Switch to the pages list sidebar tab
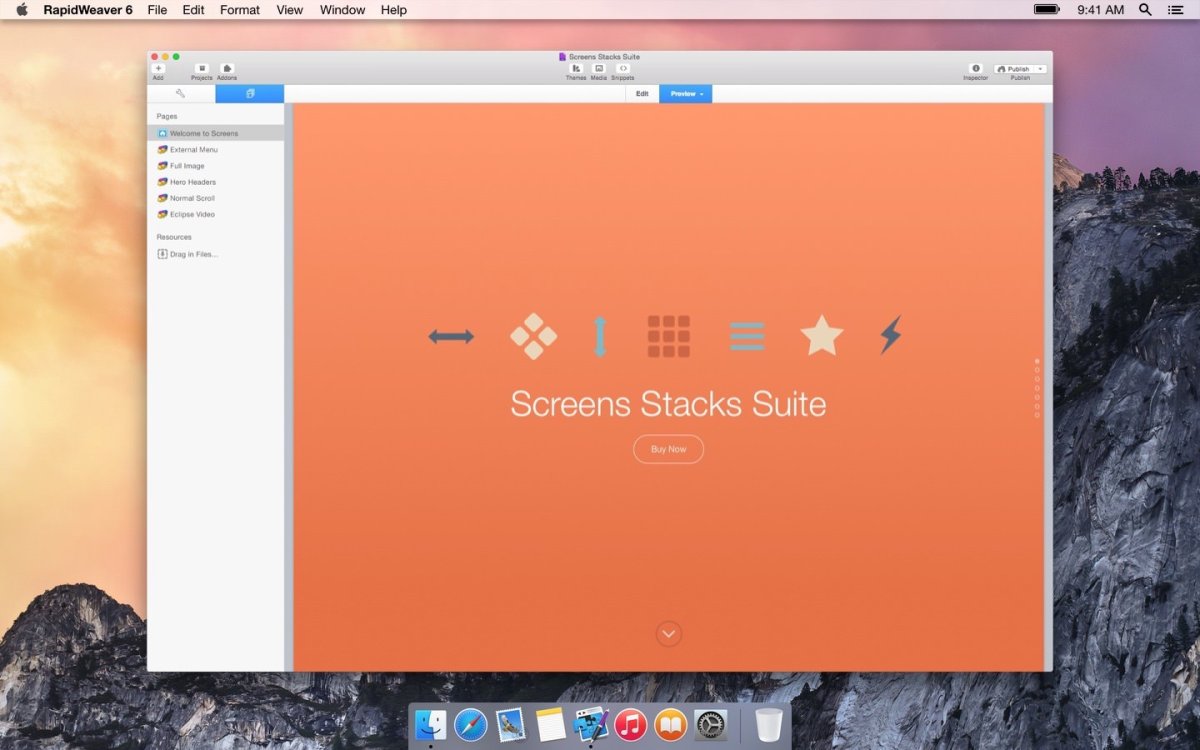Viewport: 1200px width, 750px height. (x=250, y=93)
